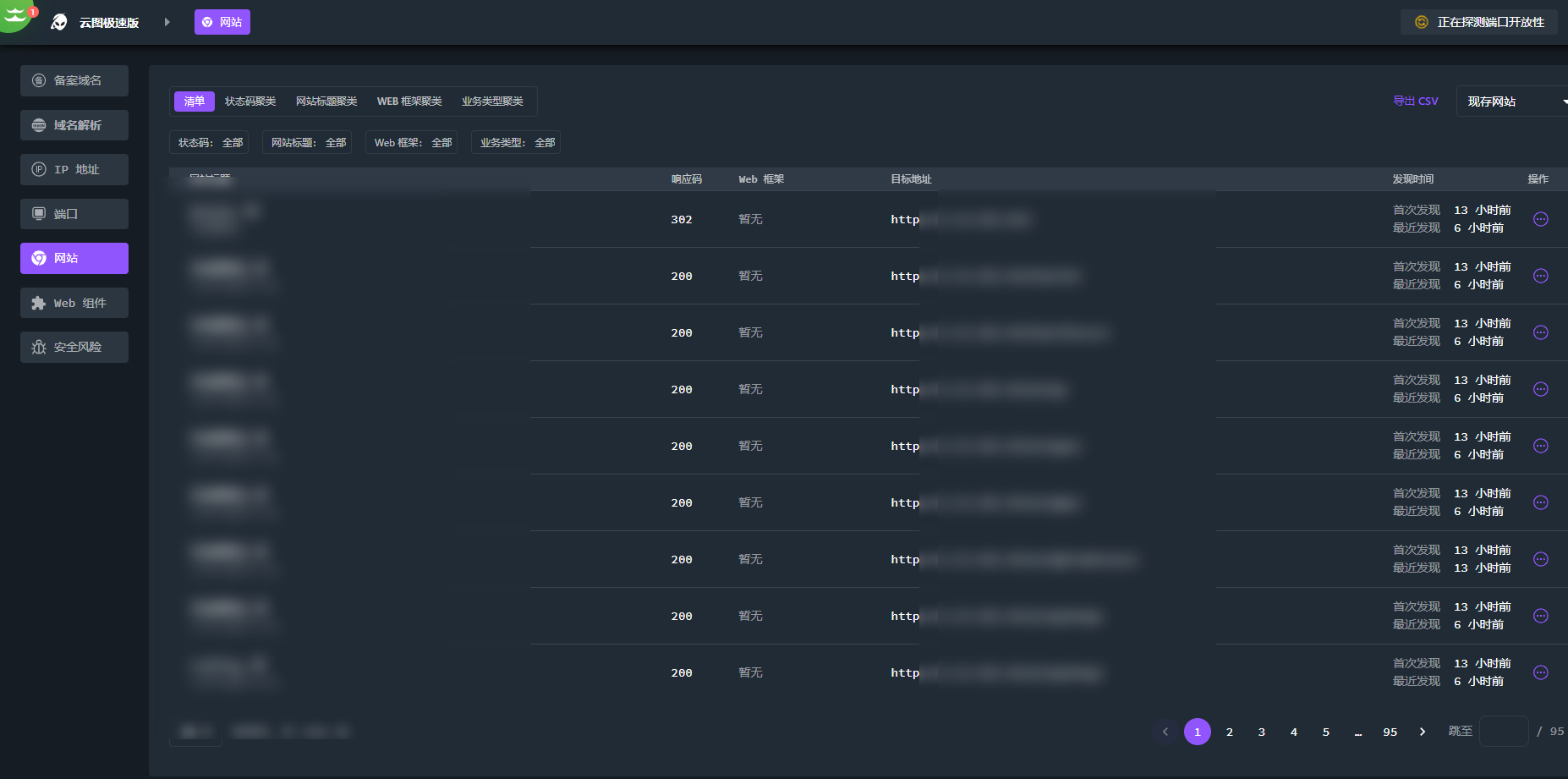
Task: Select the 端口 sidebar item
Action: (74, 214)
